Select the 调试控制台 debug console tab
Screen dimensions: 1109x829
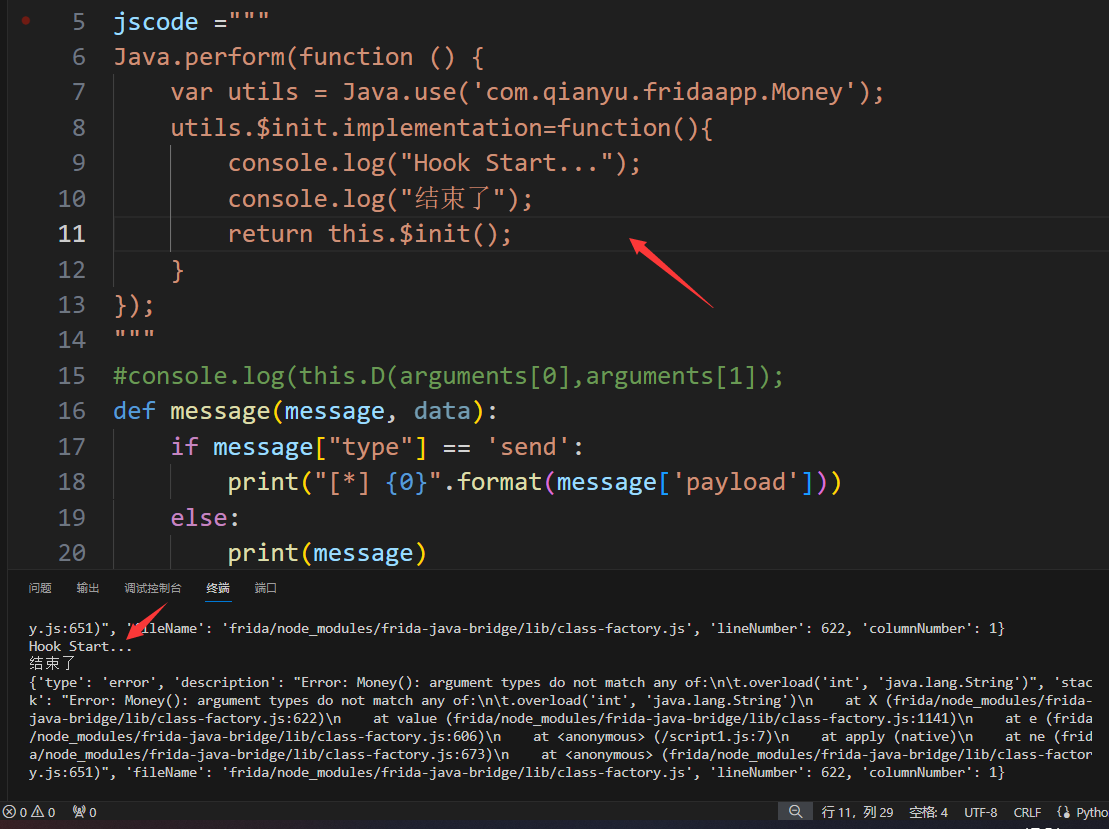(x=153, y=588)
